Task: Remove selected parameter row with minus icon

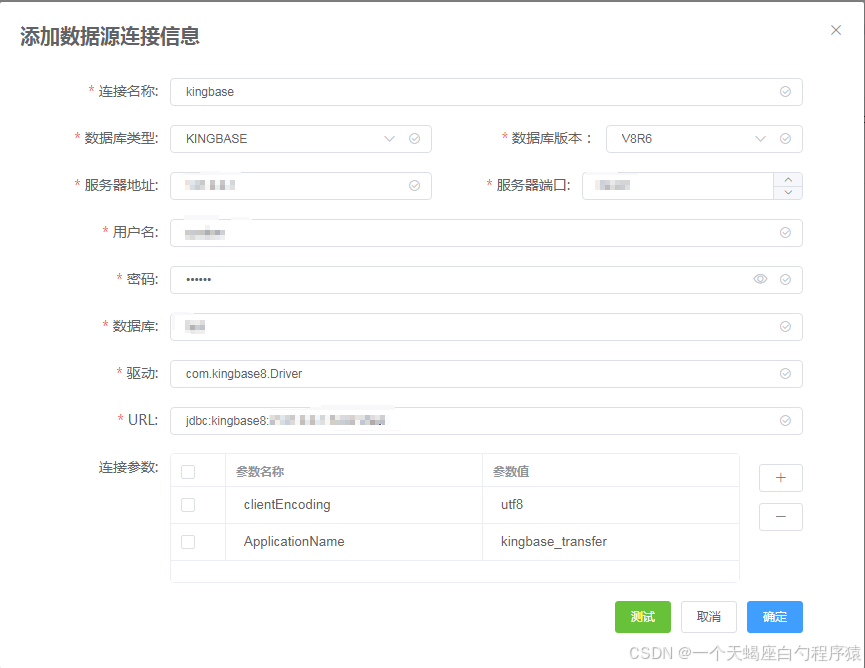Action: (780, 517)
